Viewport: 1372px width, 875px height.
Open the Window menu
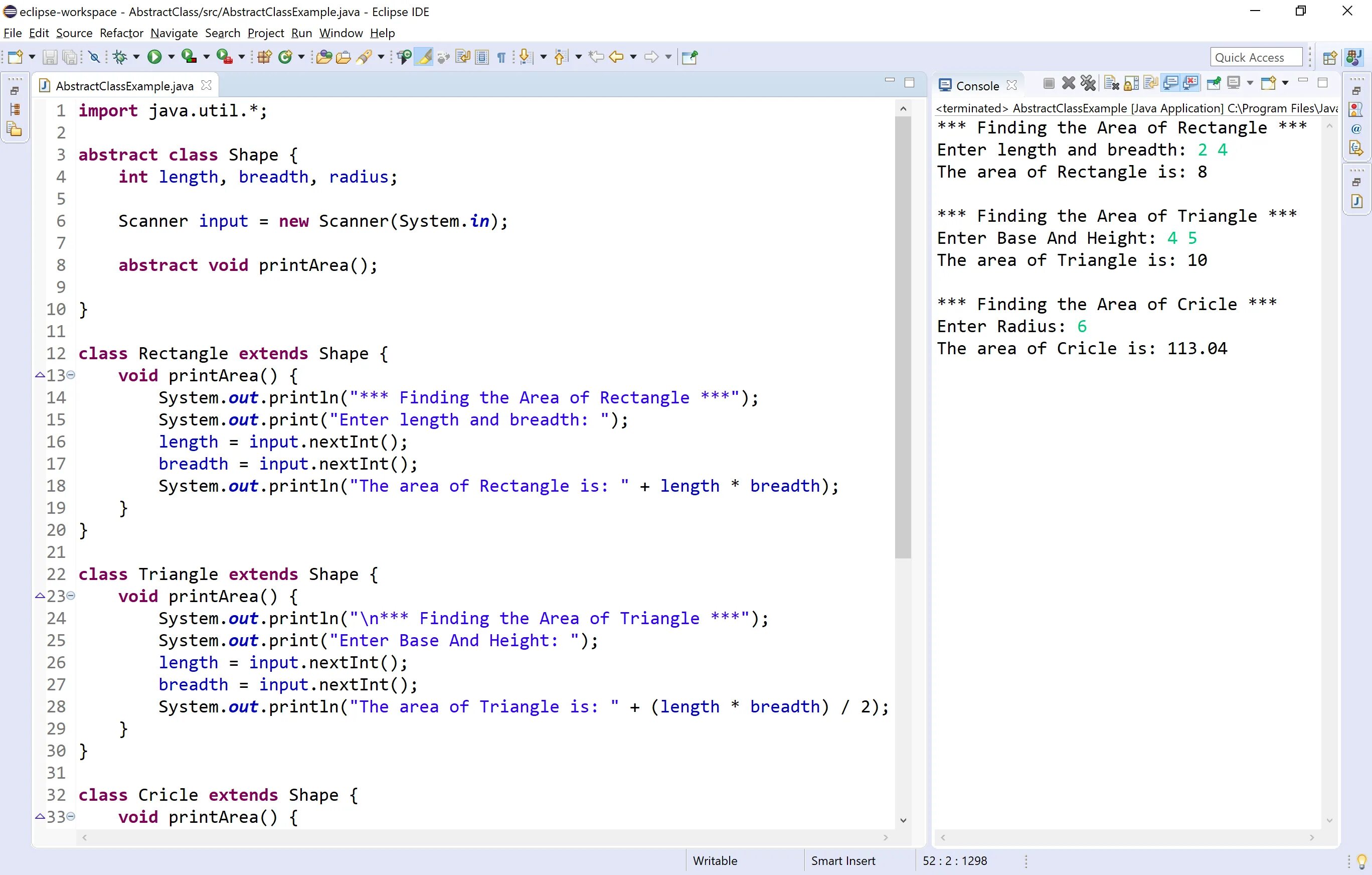tap(340, 33)
